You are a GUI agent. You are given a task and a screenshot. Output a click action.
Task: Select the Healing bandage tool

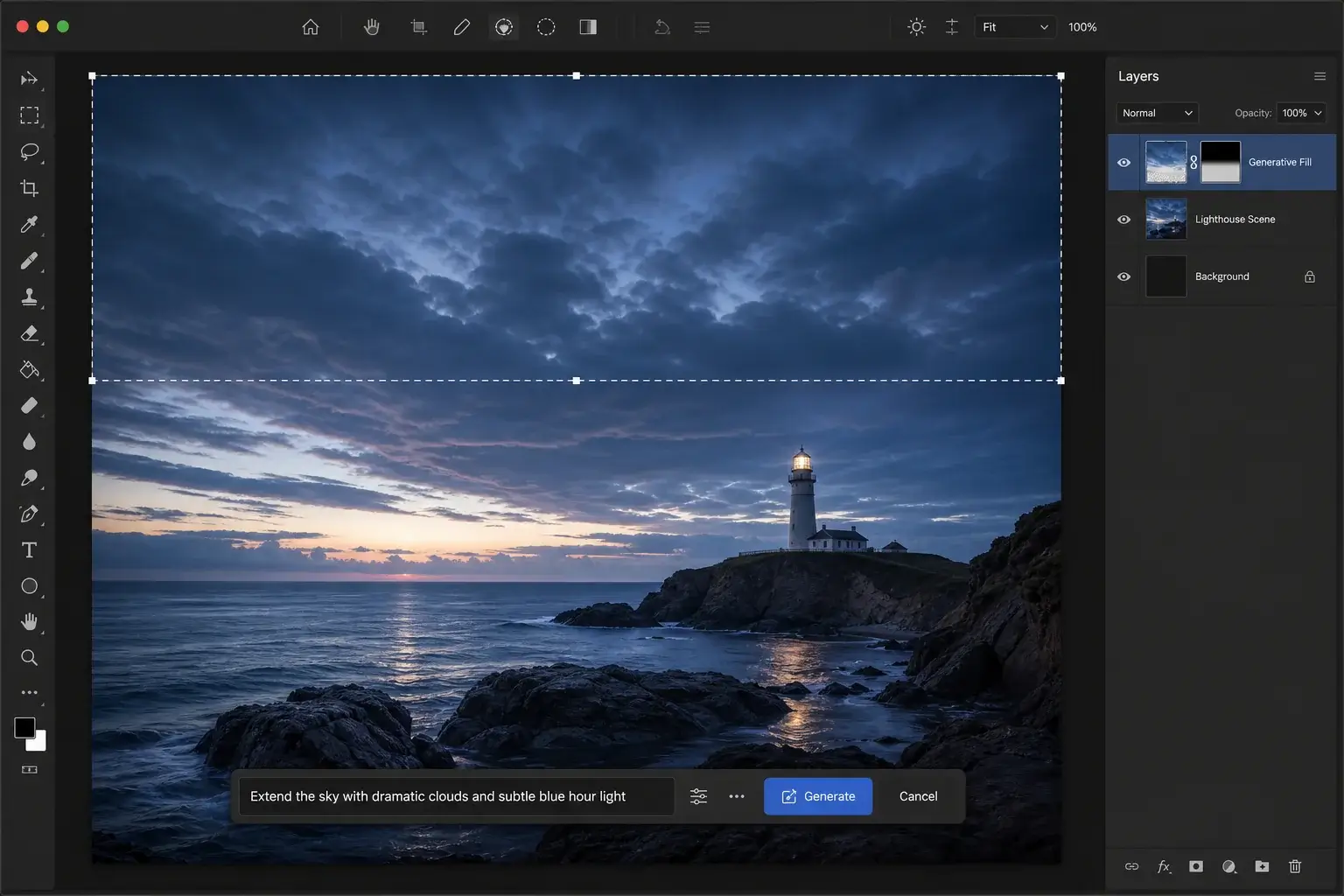30,406
